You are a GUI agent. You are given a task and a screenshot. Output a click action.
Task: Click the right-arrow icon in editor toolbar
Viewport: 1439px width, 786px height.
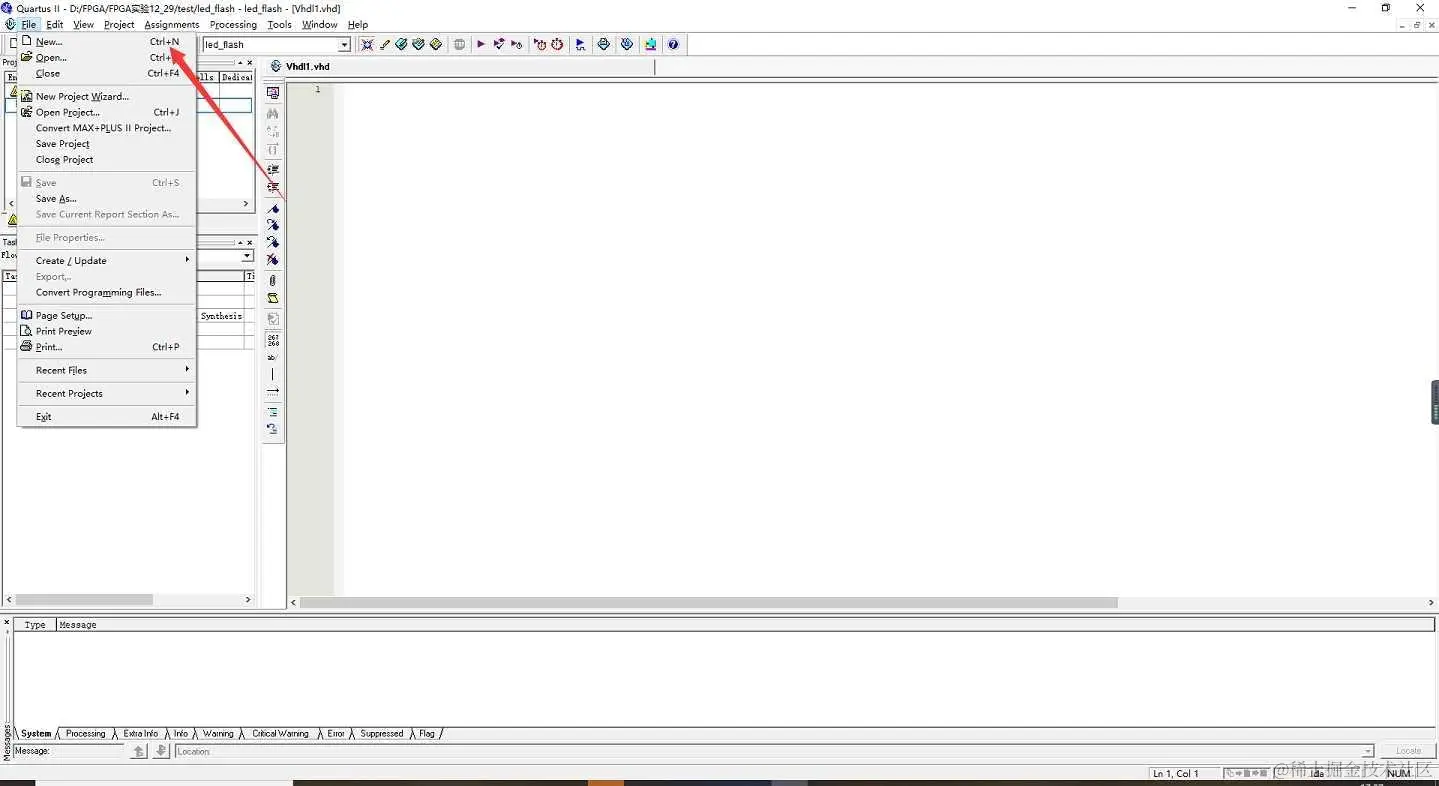(272, 391)
